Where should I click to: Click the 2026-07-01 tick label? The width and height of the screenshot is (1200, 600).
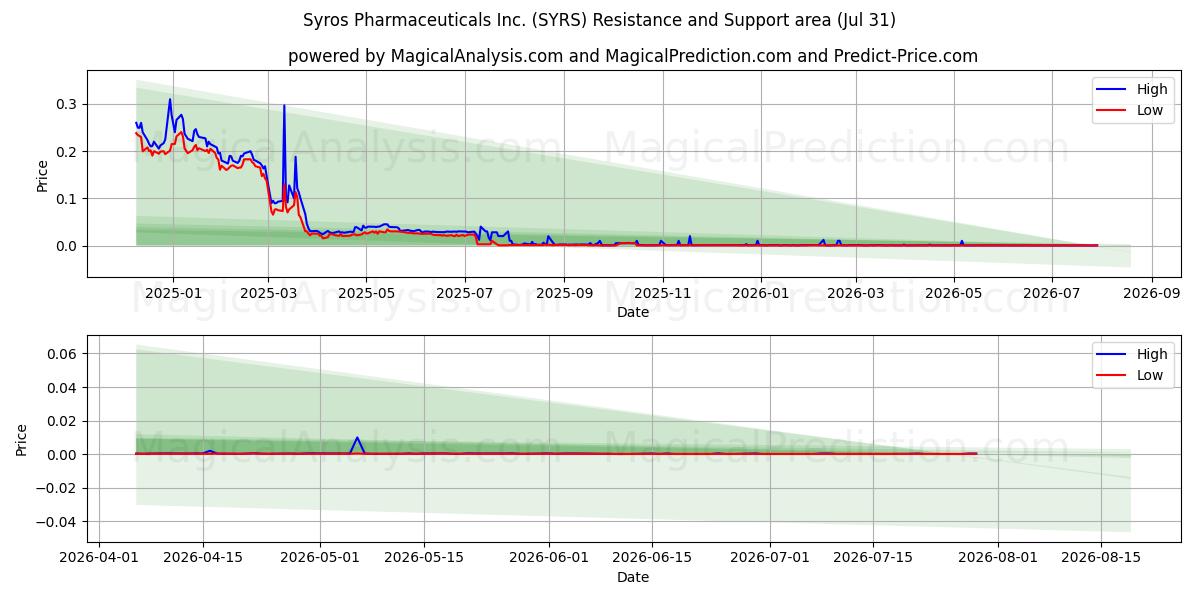click(771, 558)
